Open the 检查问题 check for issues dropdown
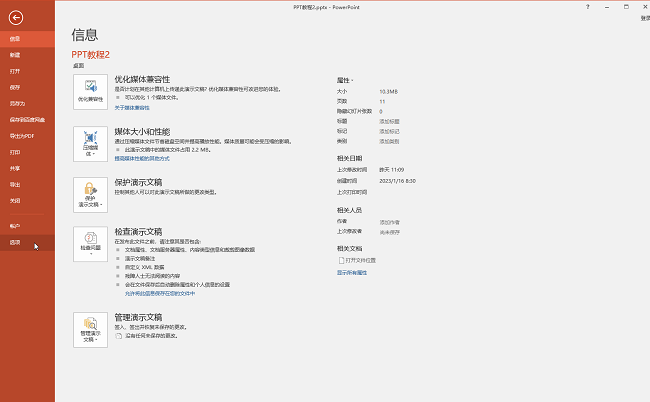Image resolution: width=650 pixels, height=402 pixels. pyautogui.click(x=90, y=244)
